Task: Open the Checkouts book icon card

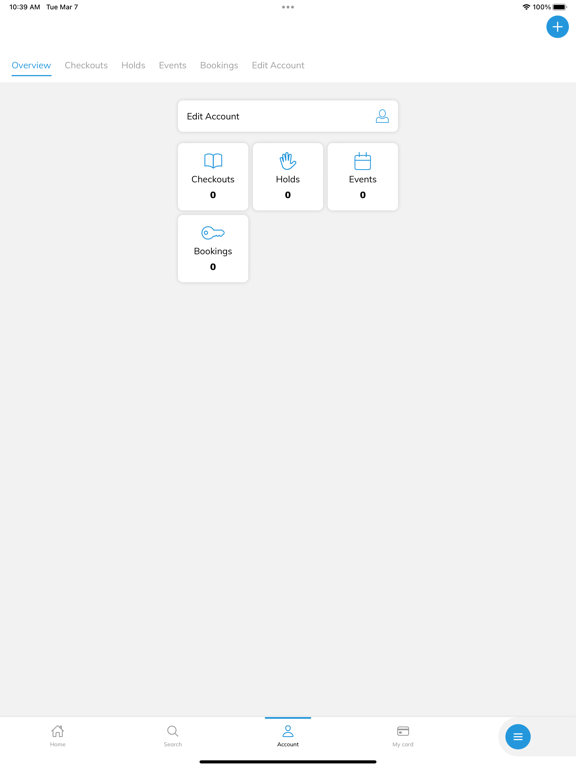Action: click(213, 177)
